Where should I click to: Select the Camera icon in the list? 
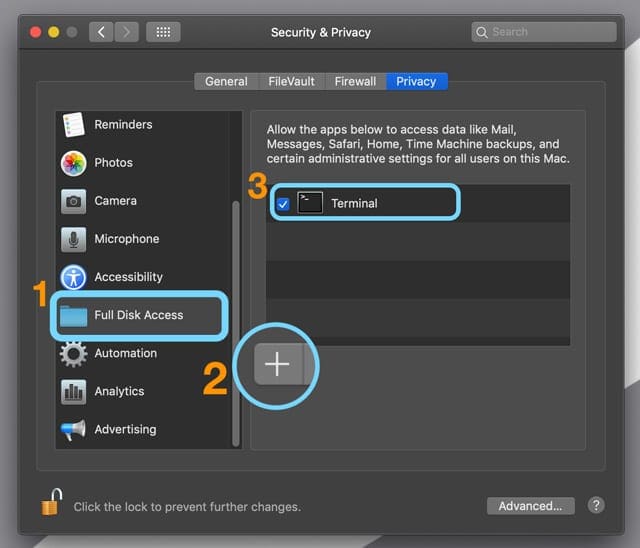[x=73, y=201]
